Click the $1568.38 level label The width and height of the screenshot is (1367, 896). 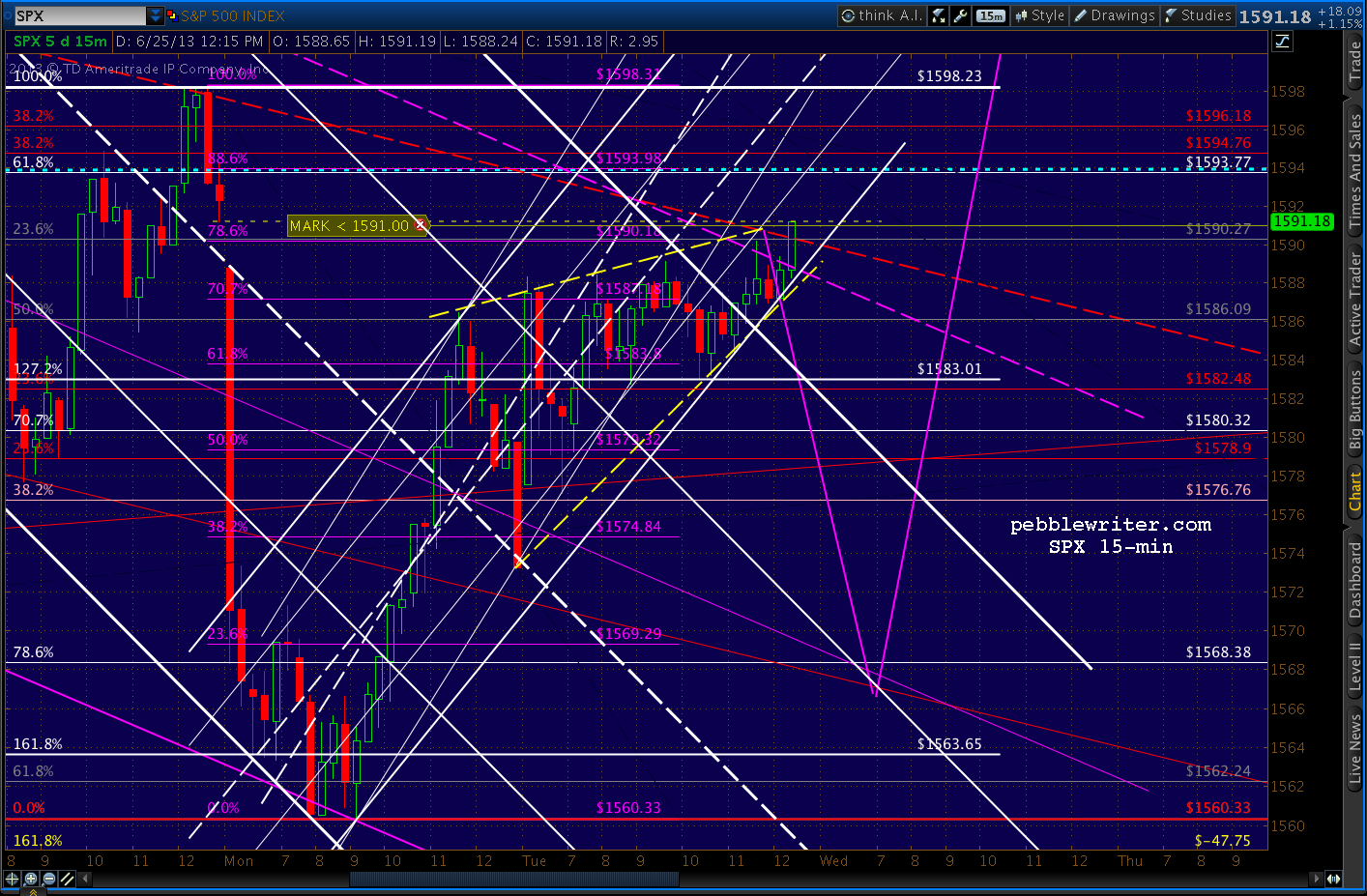[x=1219, y=652]
